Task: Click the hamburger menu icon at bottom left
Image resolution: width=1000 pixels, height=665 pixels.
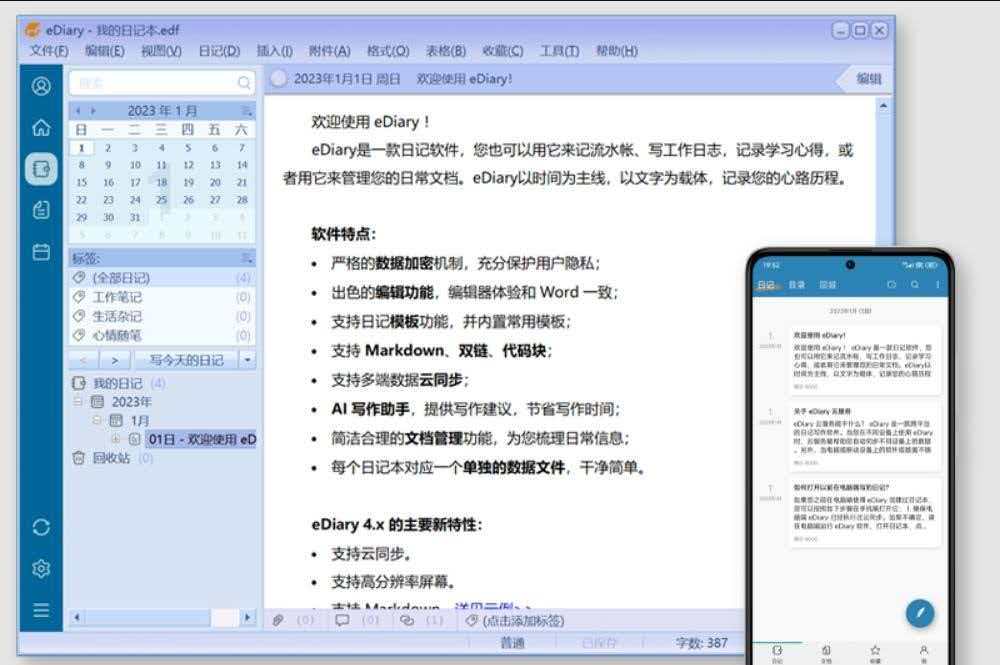Action: [x=40, y=610]
